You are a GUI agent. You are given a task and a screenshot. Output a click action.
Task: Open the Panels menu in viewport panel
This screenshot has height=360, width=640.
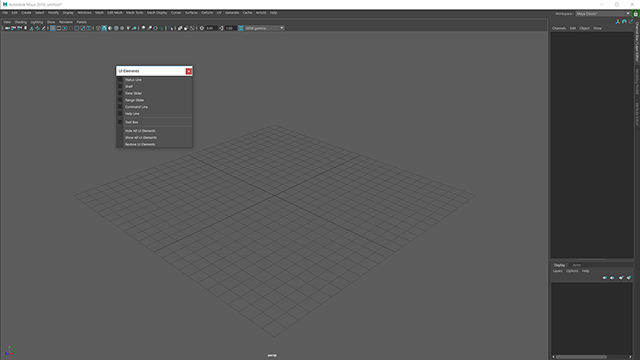click(82, 22)
